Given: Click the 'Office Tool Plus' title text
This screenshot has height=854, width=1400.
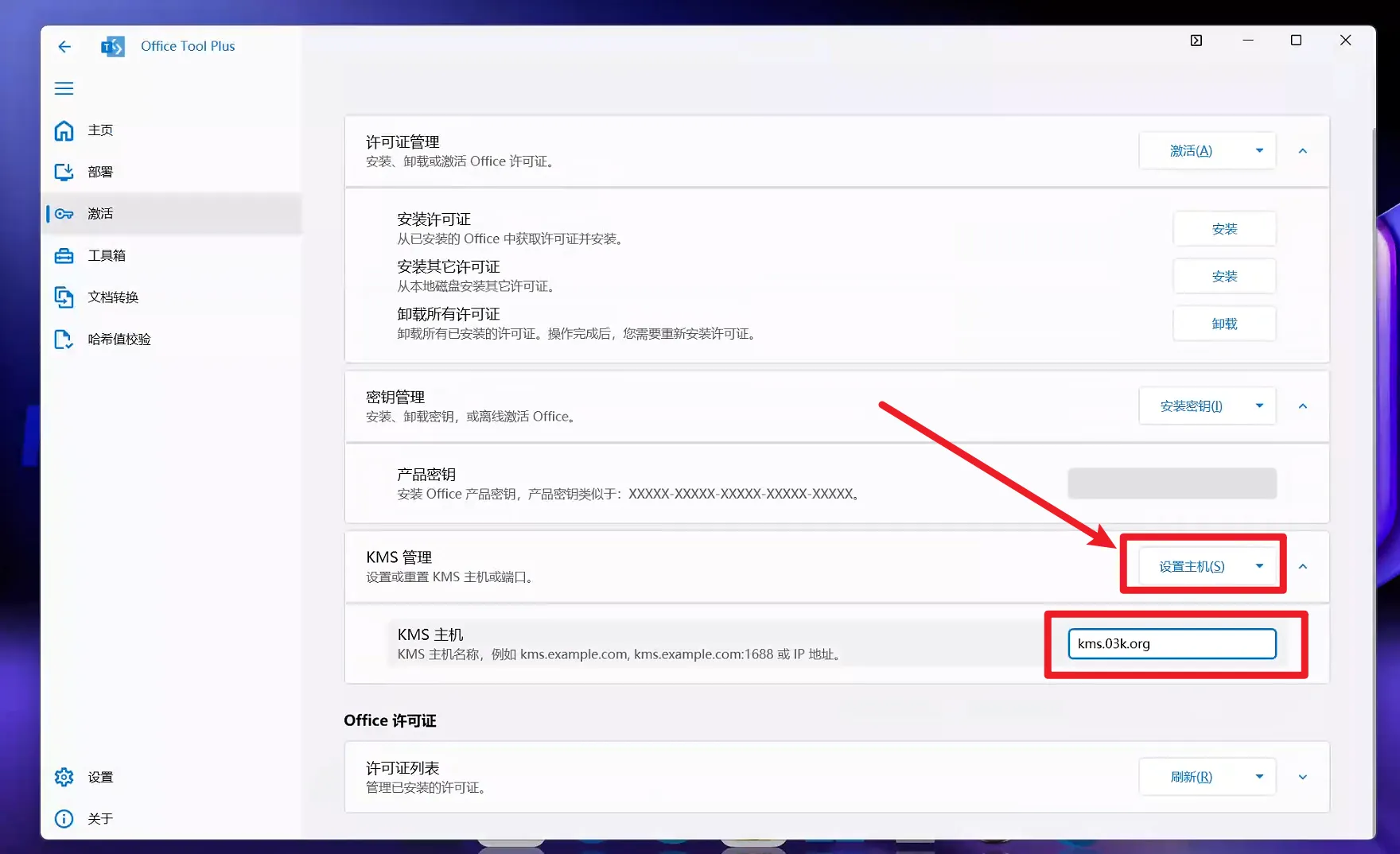Looking at the screenshot, I should coord(188,46).
